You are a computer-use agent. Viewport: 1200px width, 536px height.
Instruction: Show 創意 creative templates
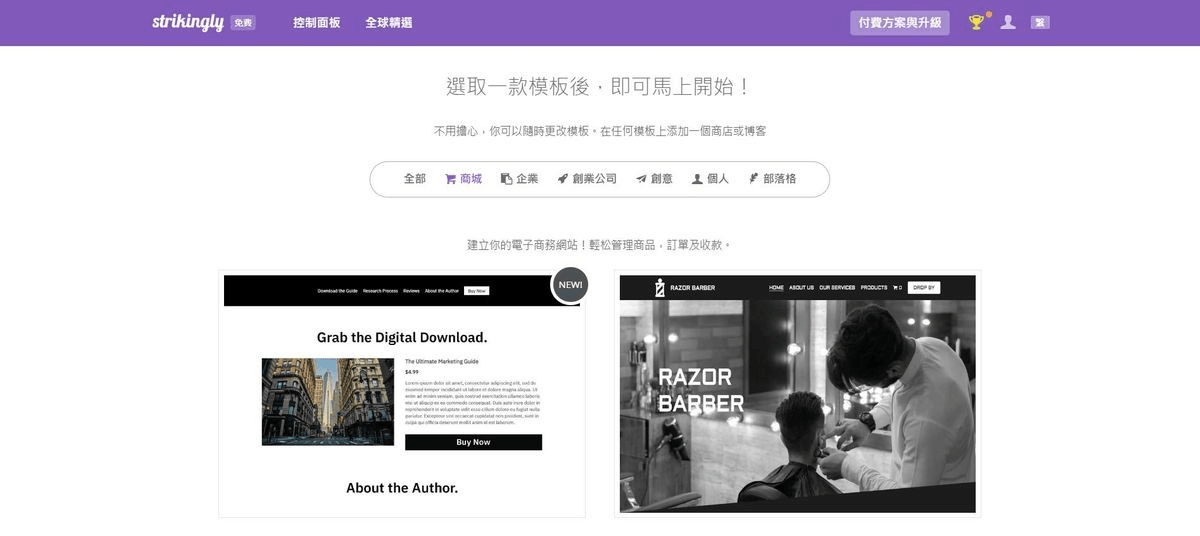click(654, 179)
